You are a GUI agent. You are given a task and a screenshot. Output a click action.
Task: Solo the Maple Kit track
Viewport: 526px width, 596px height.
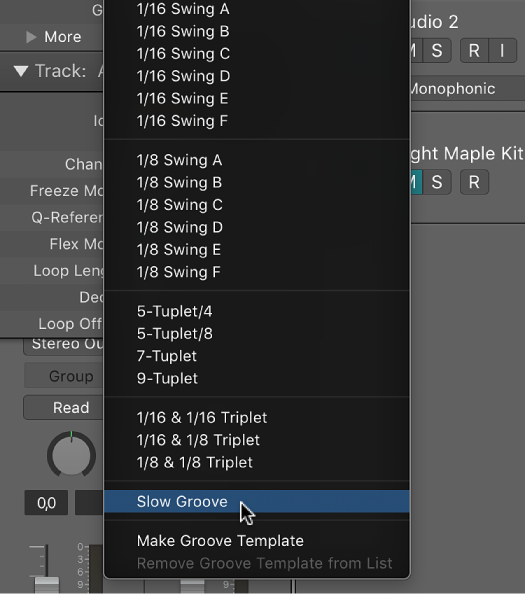(437, 182)
